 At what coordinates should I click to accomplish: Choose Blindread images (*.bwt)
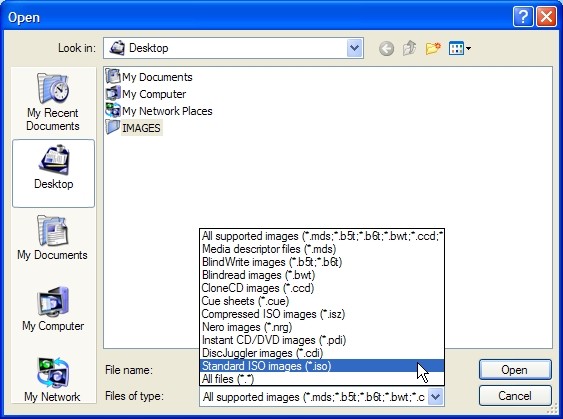click(x=322, y=275)
